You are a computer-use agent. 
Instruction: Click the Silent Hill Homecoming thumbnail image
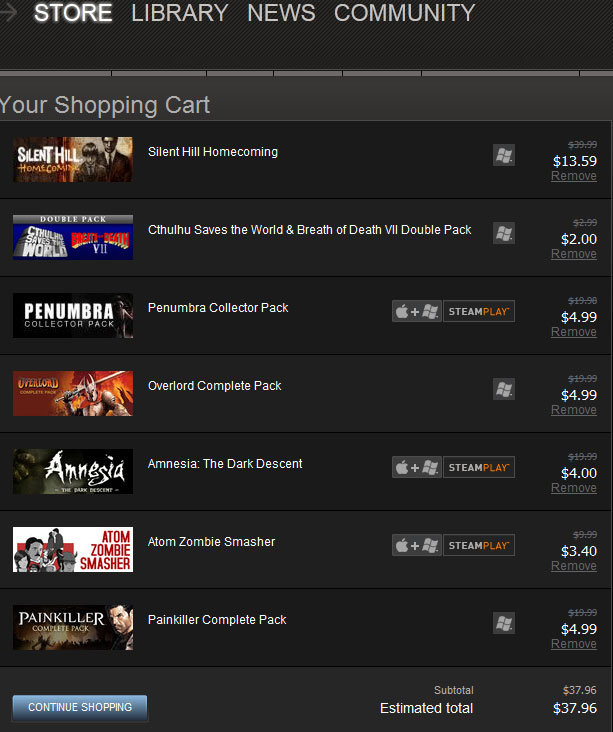tap(73, 159)
